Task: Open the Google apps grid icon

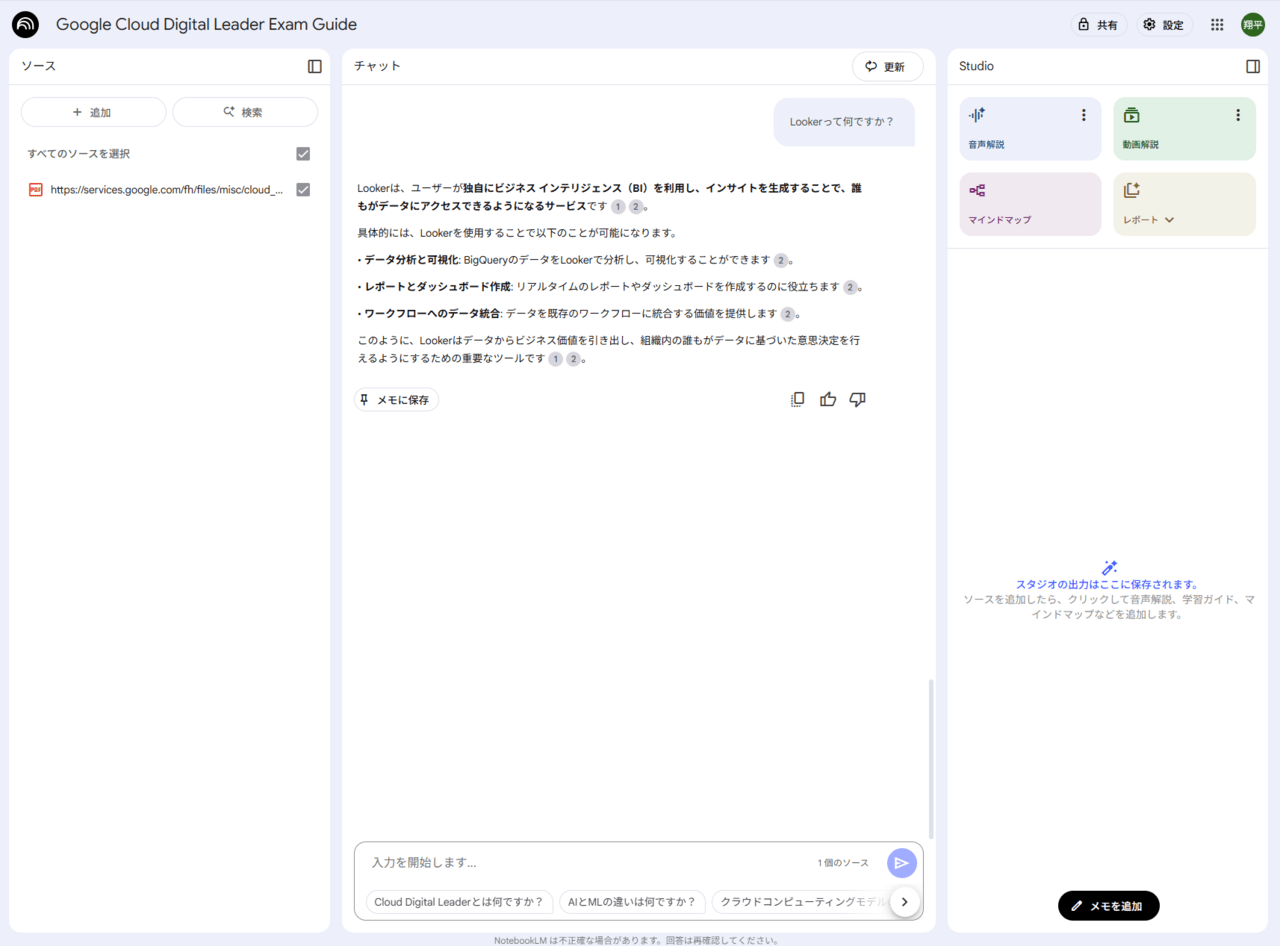Action: coord(1217,25)
